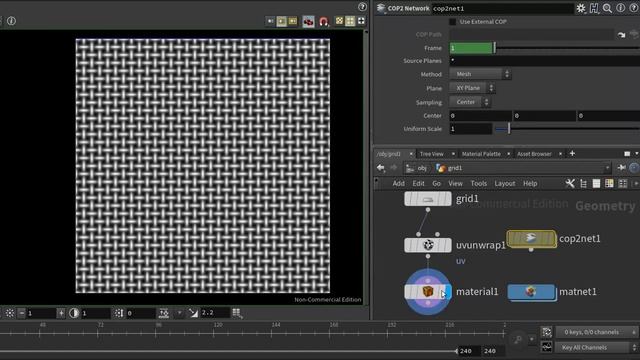The height and width of the screenshot is (360, 640).
Task: Click the Frame parameter slider track
Action: (x=567, y=48)
